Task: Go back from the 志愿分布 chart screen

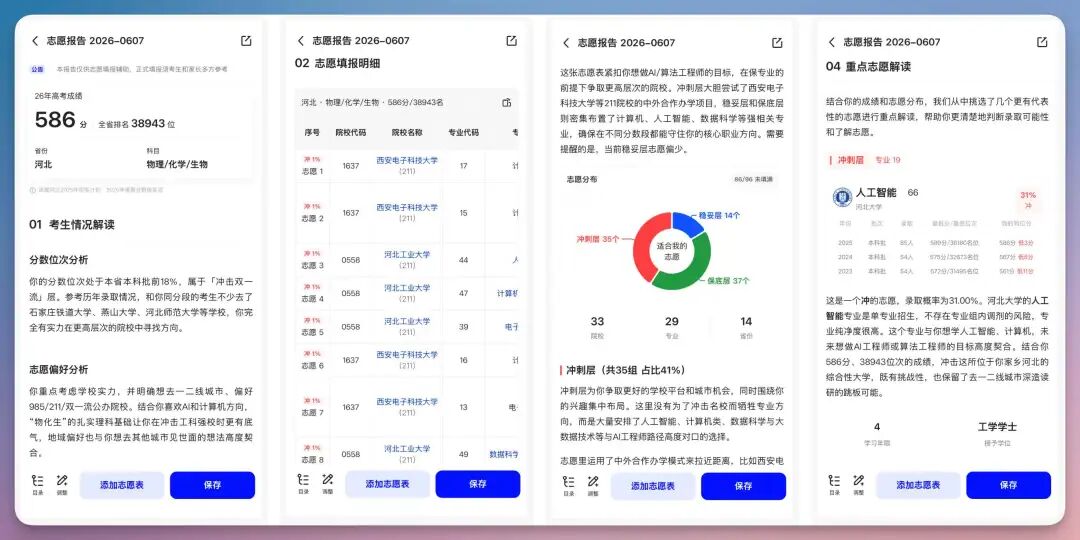Action: [x=566, y=43]
